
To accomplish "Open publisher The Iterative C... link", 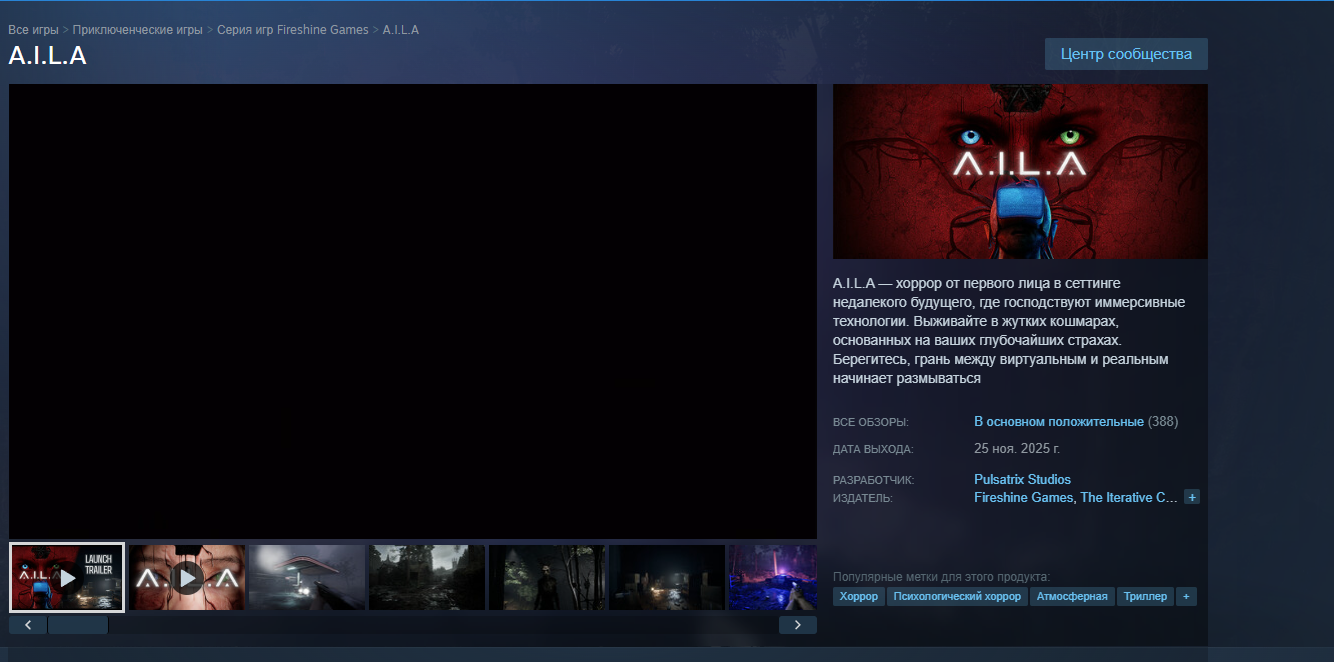I will coord(1129,497).
